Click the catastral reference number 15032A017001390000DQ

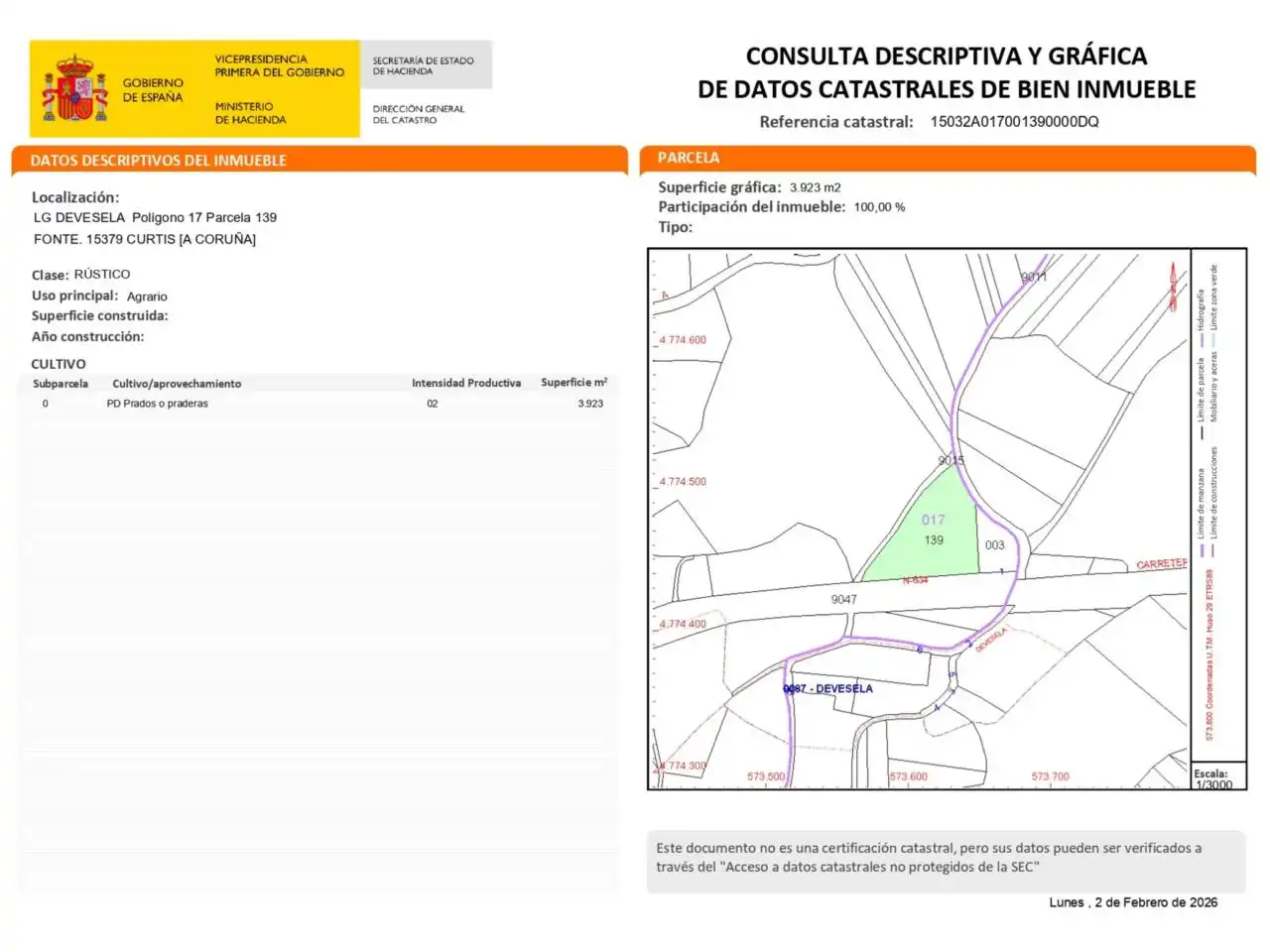point(1014,122)
